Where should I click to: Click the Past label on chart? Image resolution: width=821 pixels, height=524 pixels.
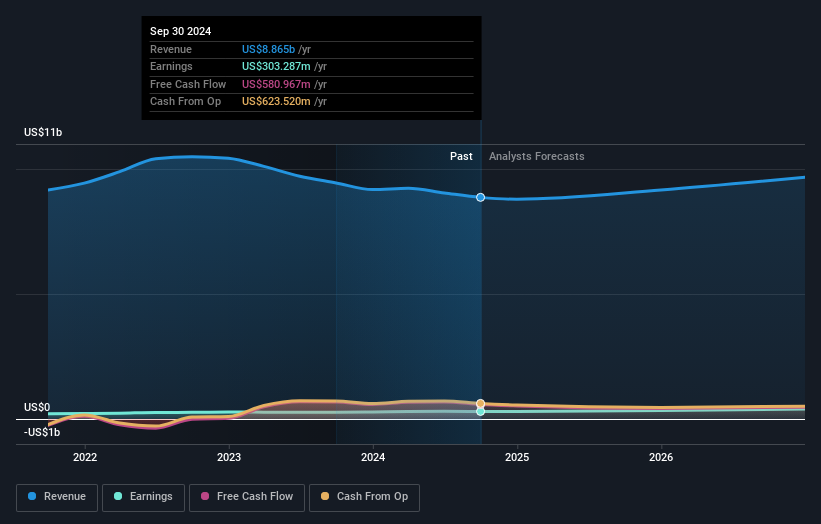pyautogui.click(x=461, y=157)
